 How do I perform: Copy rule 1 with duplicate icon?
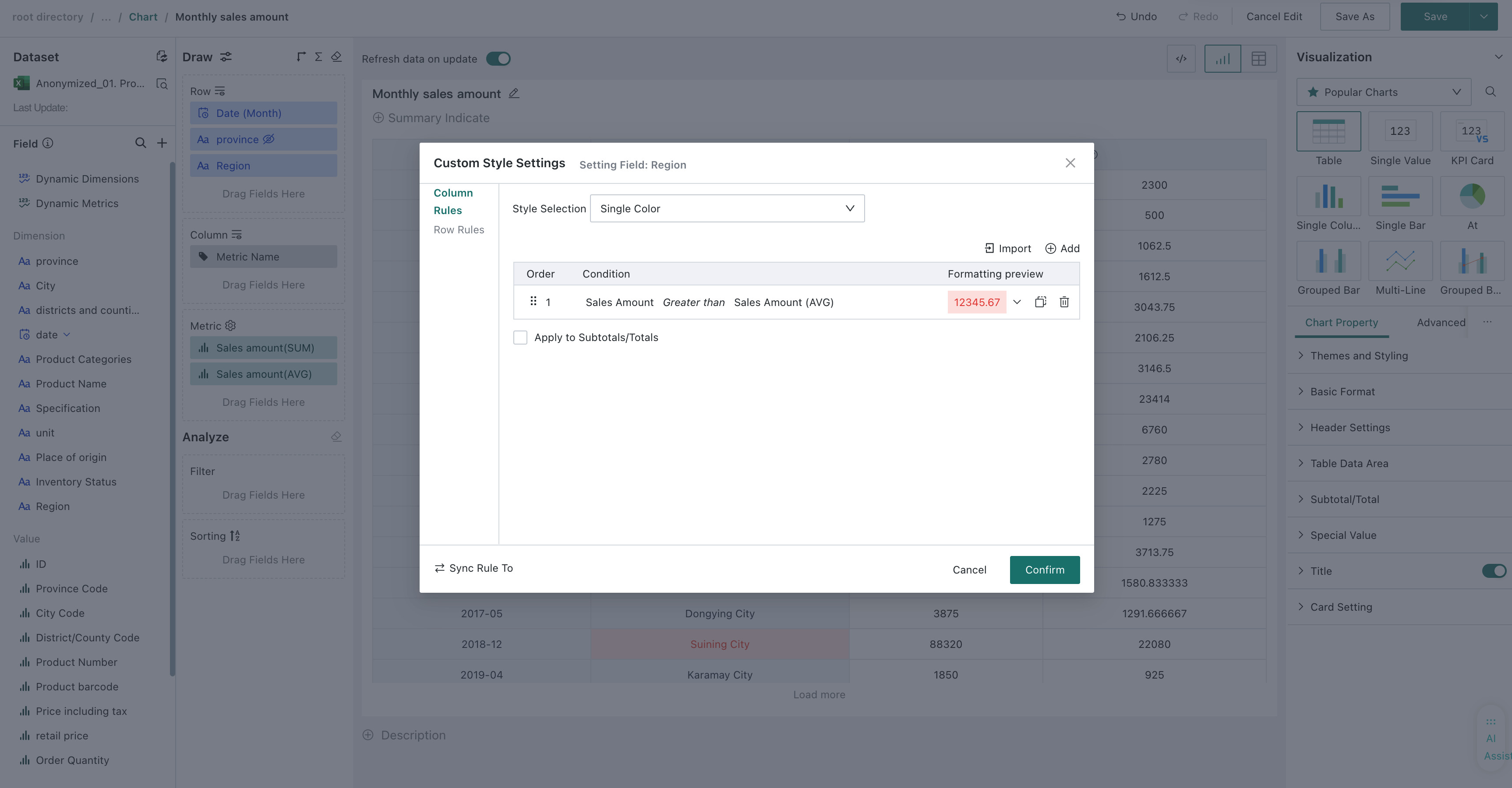[1040, 302]
